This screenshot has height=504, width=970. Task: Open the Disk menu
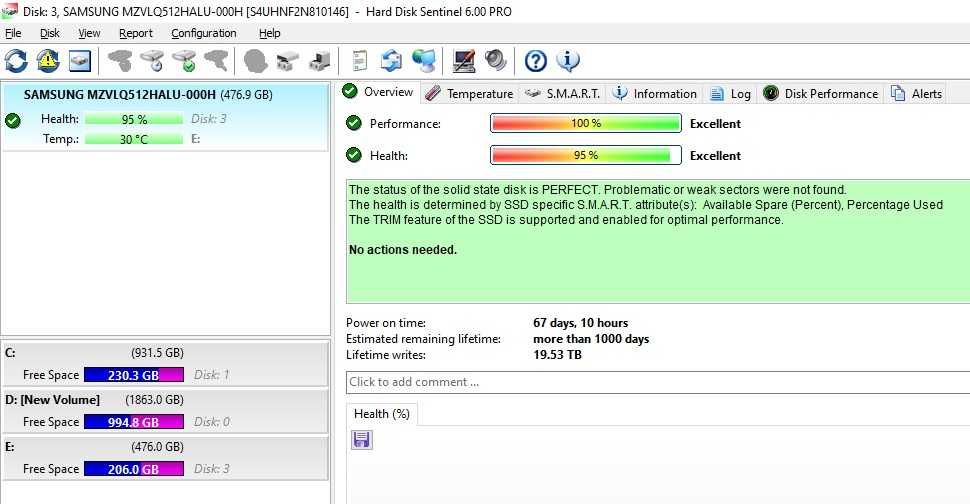pos(49,33)
